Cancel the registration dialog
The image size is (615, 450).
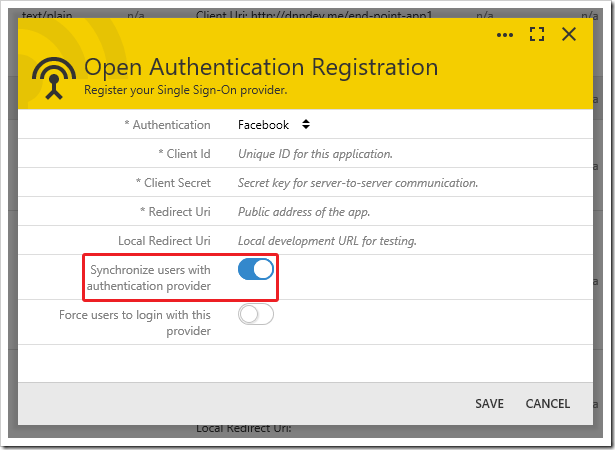tap(548, 404)
